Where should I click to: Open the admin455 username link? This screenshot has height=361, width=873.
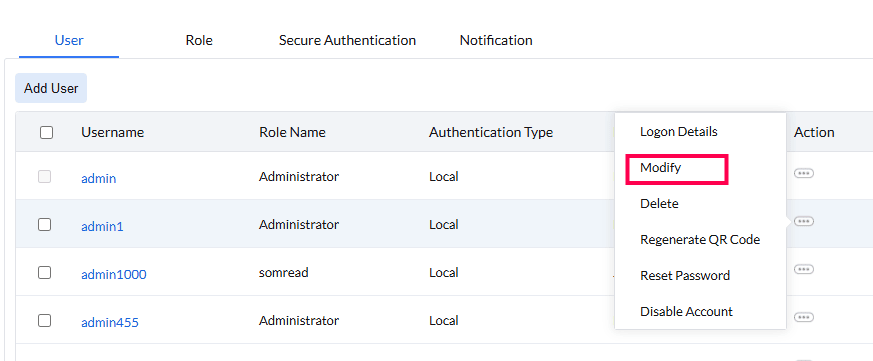110,322
